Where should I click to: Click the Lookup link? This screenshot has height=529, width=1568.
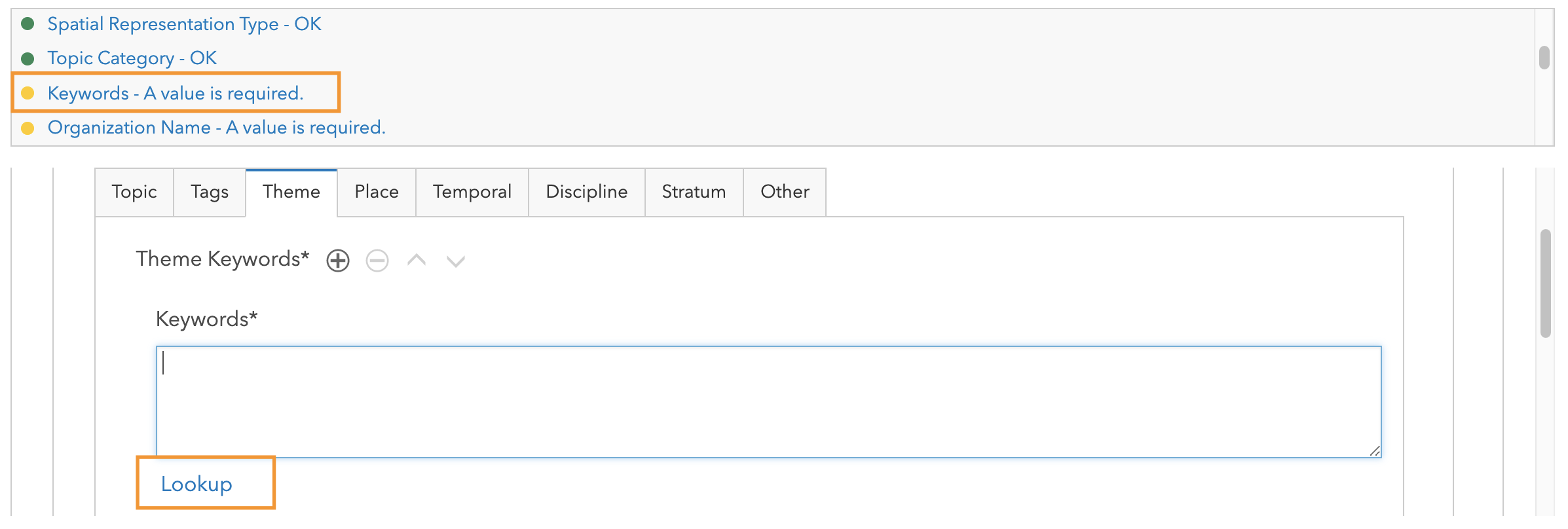196,484
